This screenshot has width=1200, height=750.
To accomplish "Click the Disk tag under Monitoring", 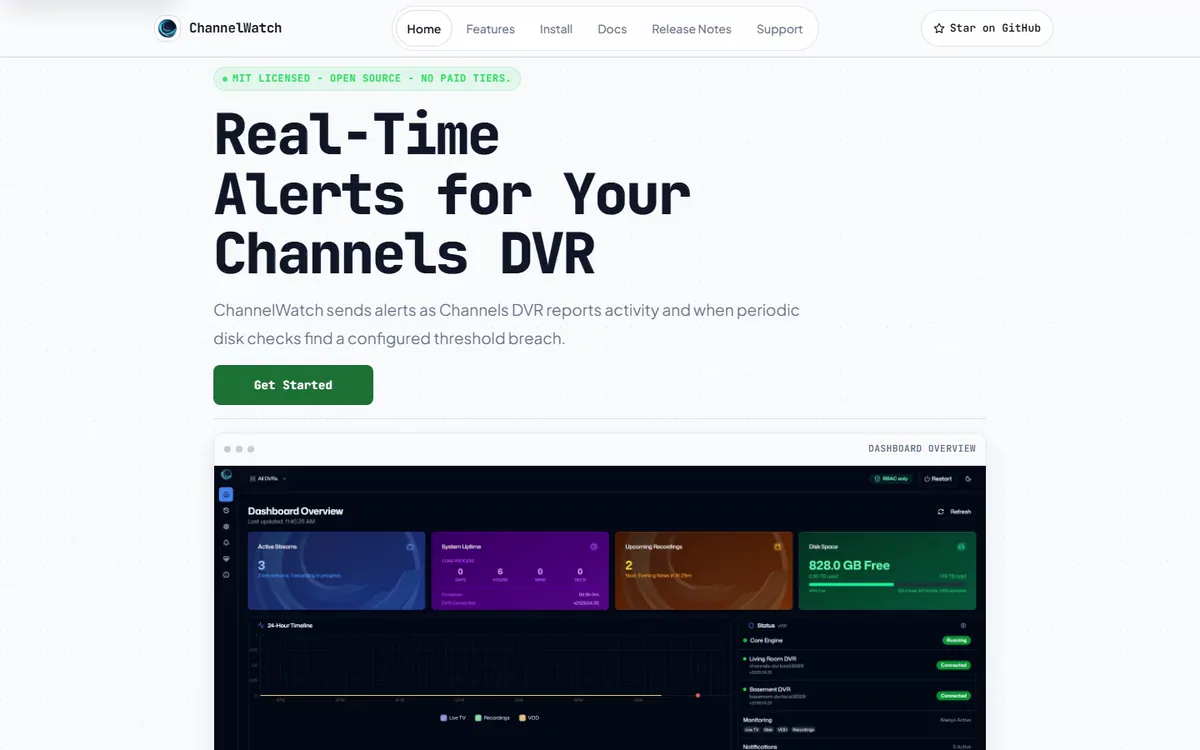I will tap(768, 730).
